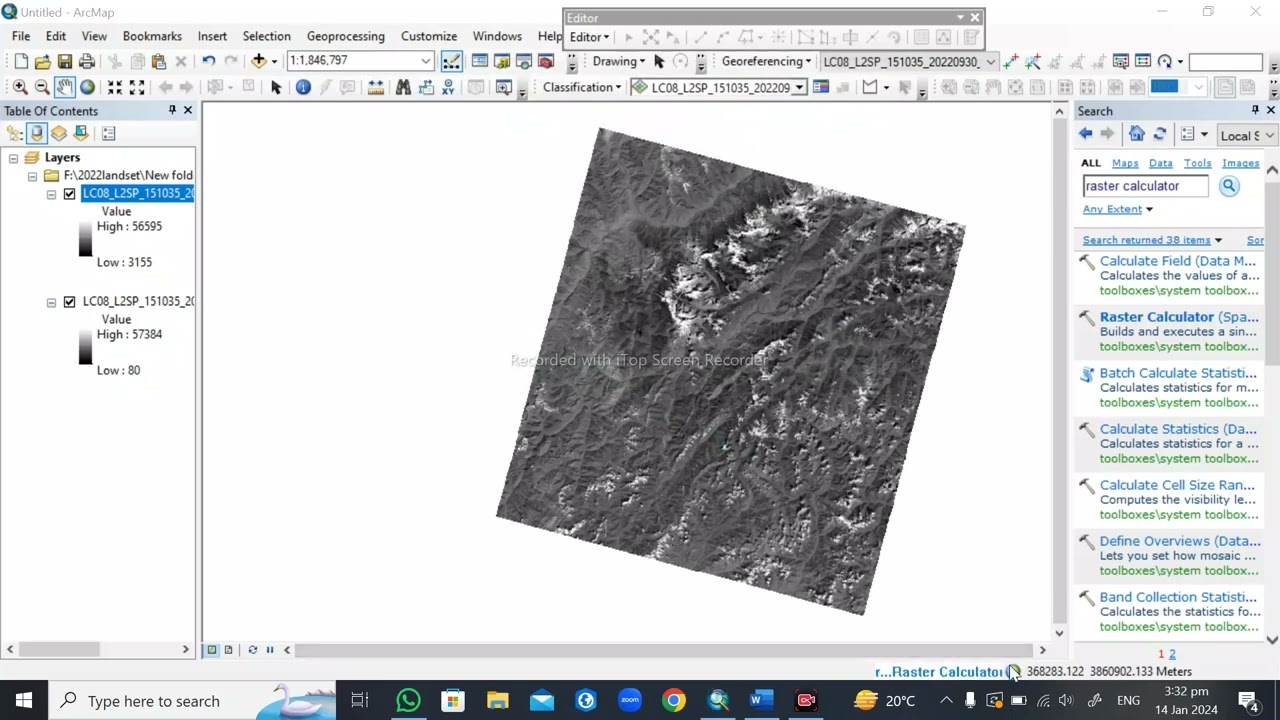
Task: Print the map with the Print icon
Action: point(86,62)
